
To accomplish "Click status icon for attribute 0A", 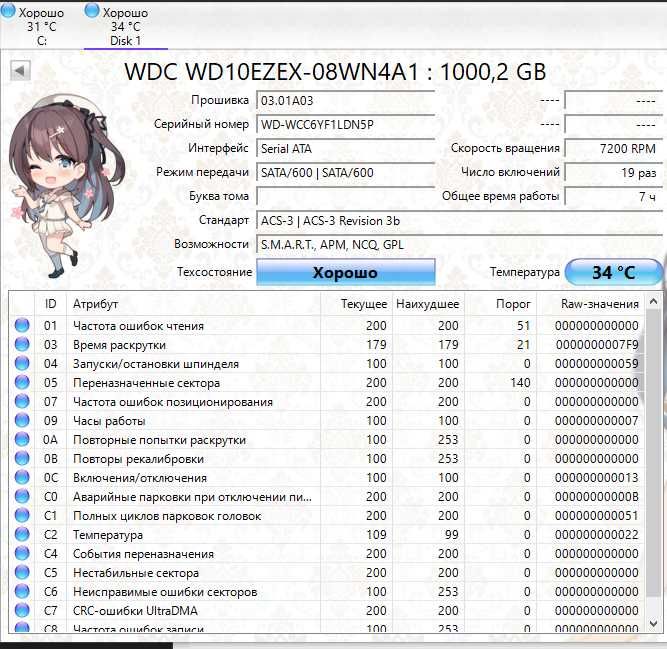I will [x=22, y=439].
